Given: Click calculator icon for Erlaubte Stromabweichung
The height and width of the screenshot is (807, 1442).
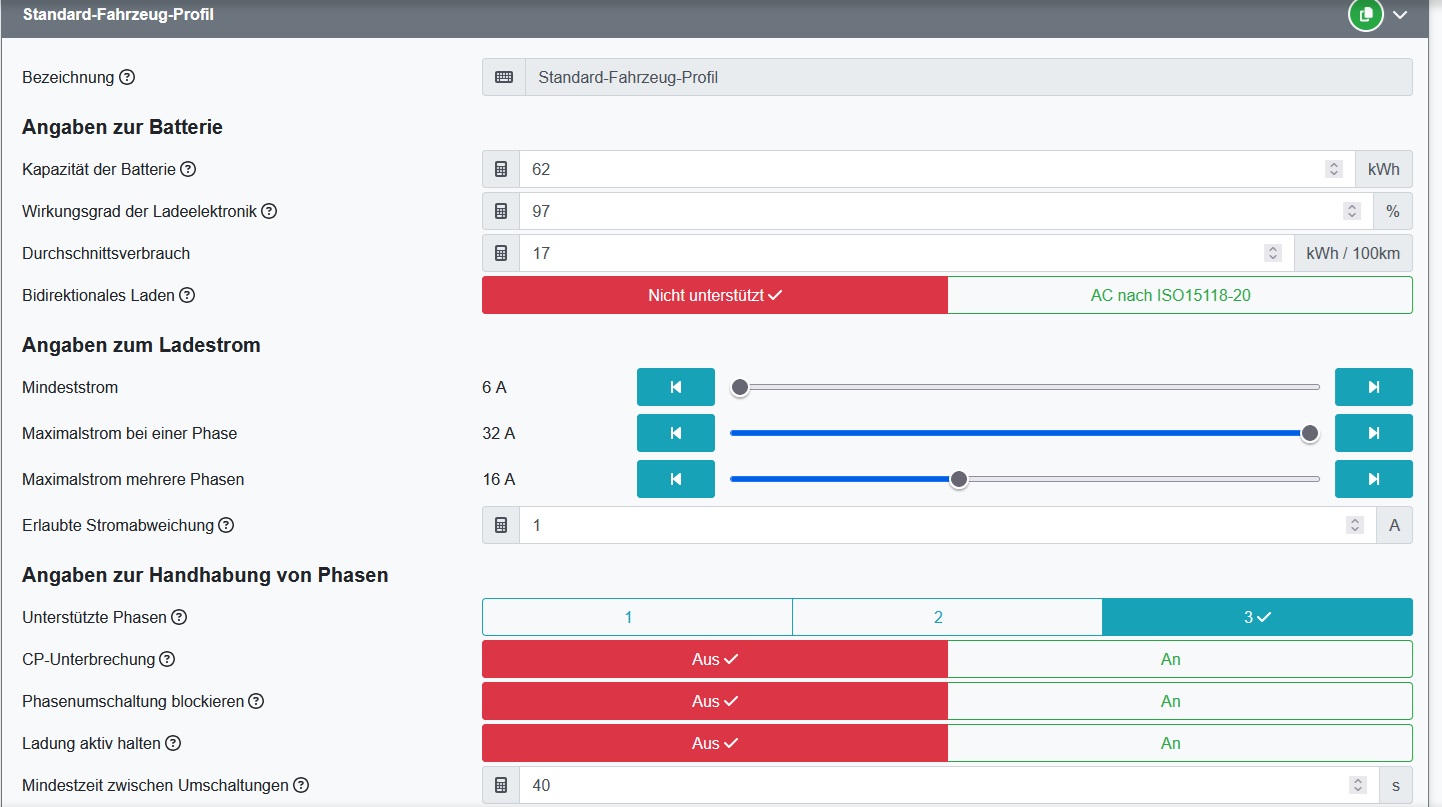Looking at the screenshot, I should 501,525.
